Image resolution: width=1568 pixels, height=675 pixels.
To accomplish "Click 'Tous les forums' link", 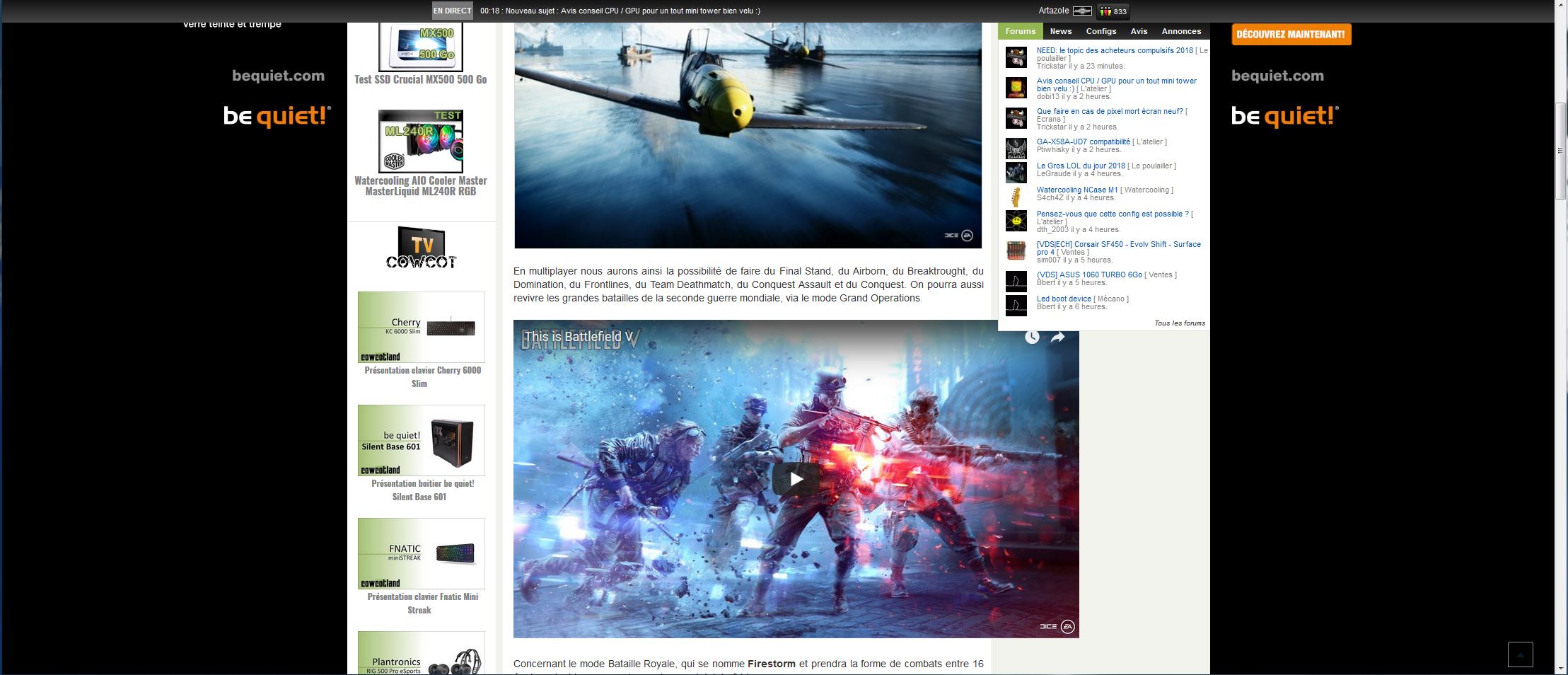I will coord(1180,323).
